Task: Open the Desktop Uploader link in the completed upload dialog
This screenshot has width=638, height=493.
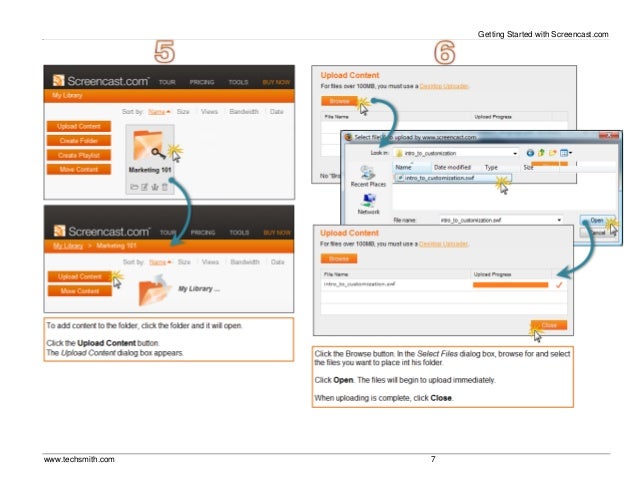Action: click(444, 244)
